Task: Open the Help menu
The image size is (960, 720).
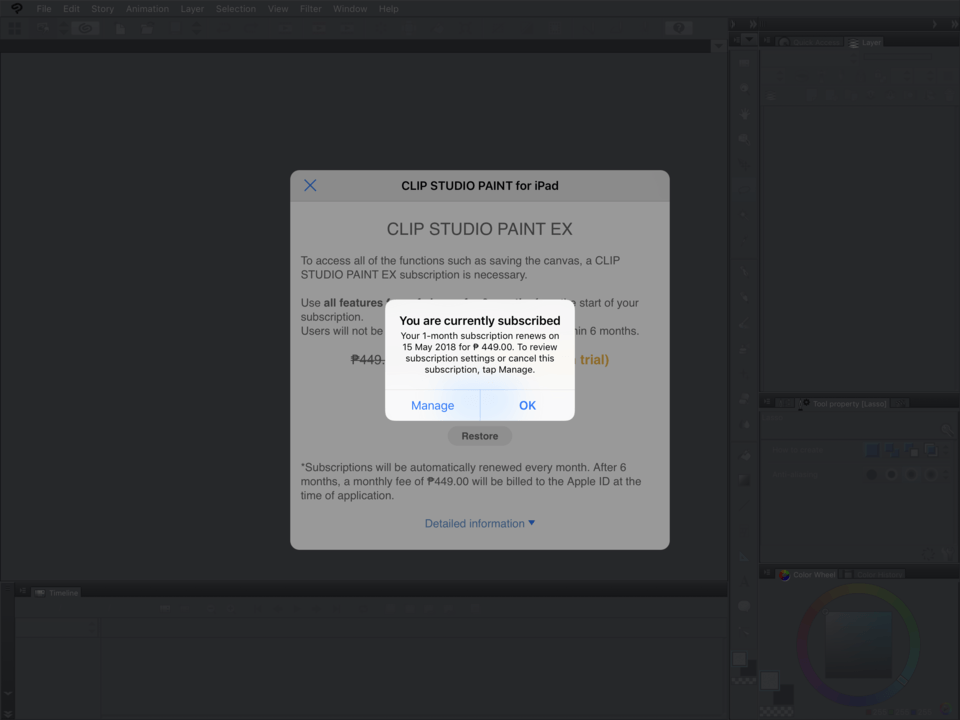Action: [388, 9]
